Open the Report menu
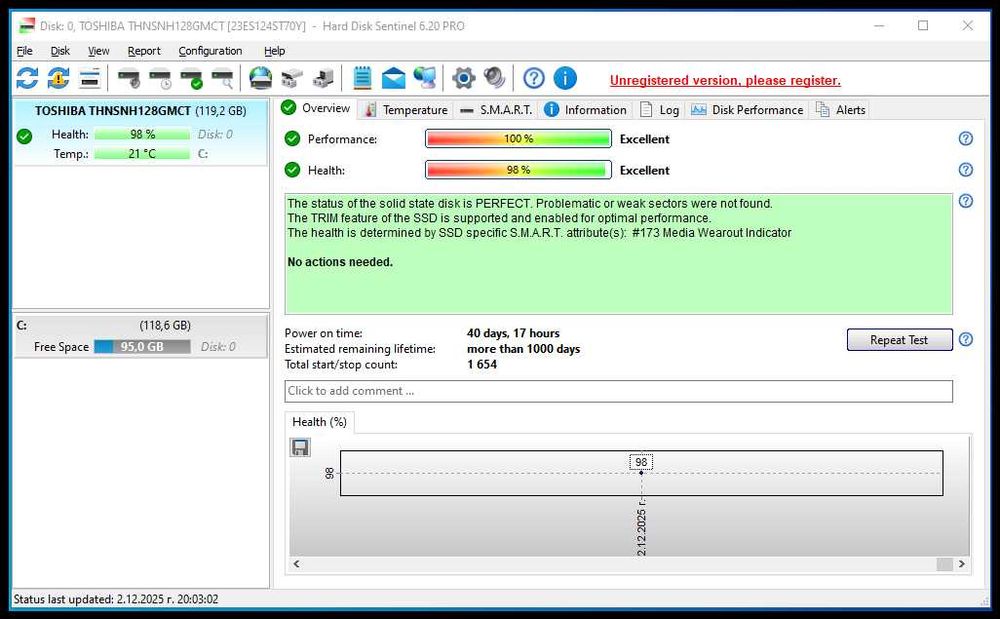1000x619 pixels. pyautogui.click(x=144, y=51)
